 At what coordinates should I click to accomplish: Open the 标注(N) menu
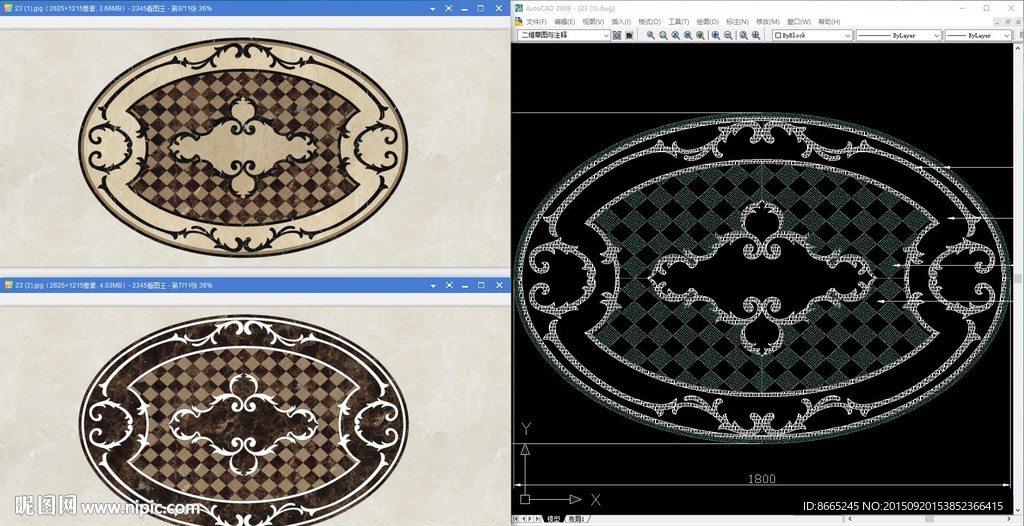point(737,22)
